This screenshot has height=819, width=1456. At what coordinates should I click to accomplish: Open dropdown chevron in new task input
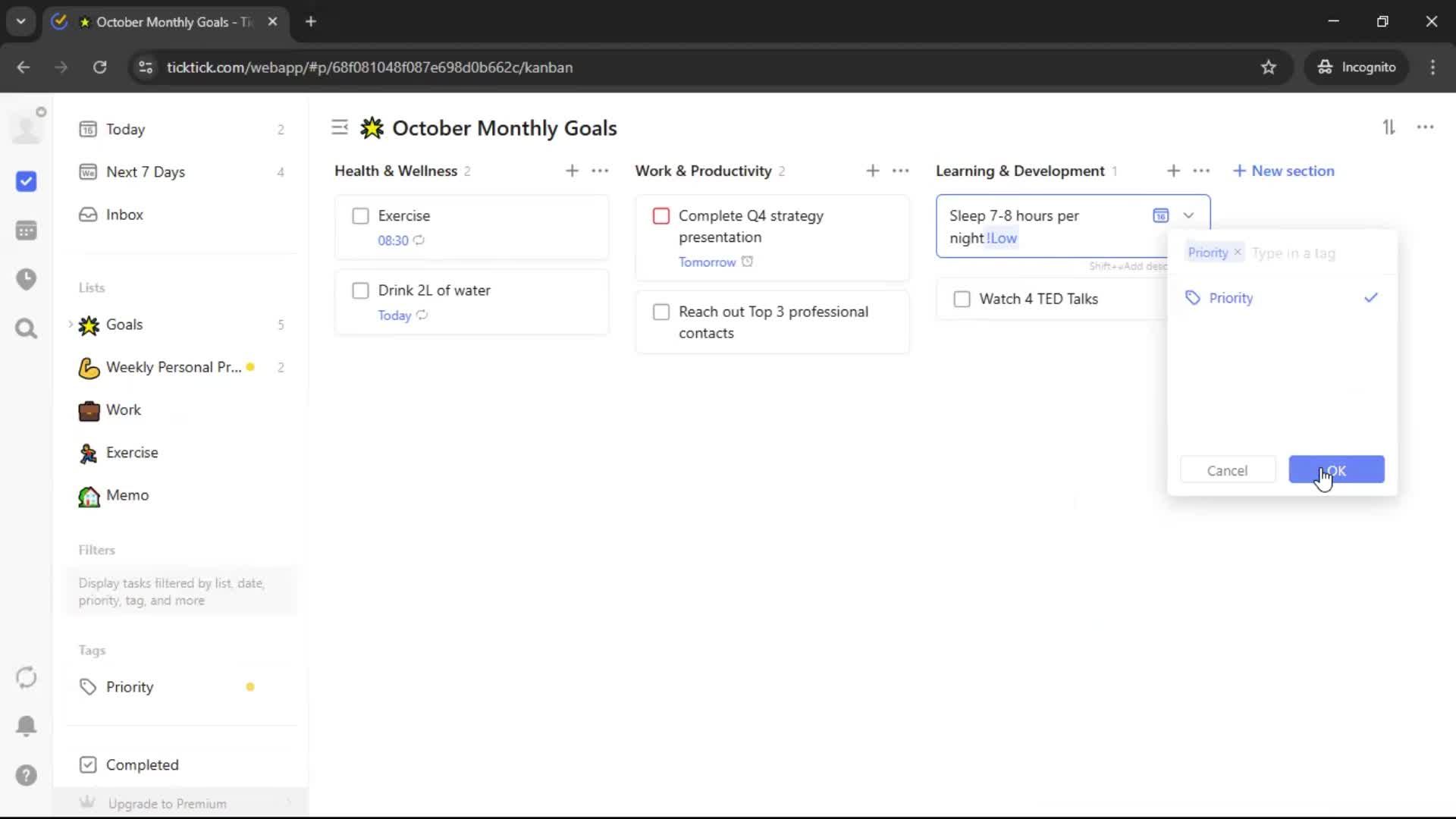coord(1188,215)
